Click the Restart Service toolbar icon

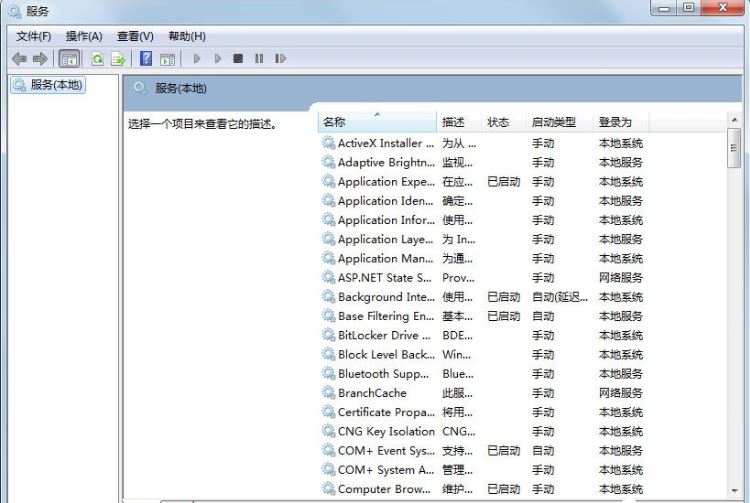tap(280, 59)
